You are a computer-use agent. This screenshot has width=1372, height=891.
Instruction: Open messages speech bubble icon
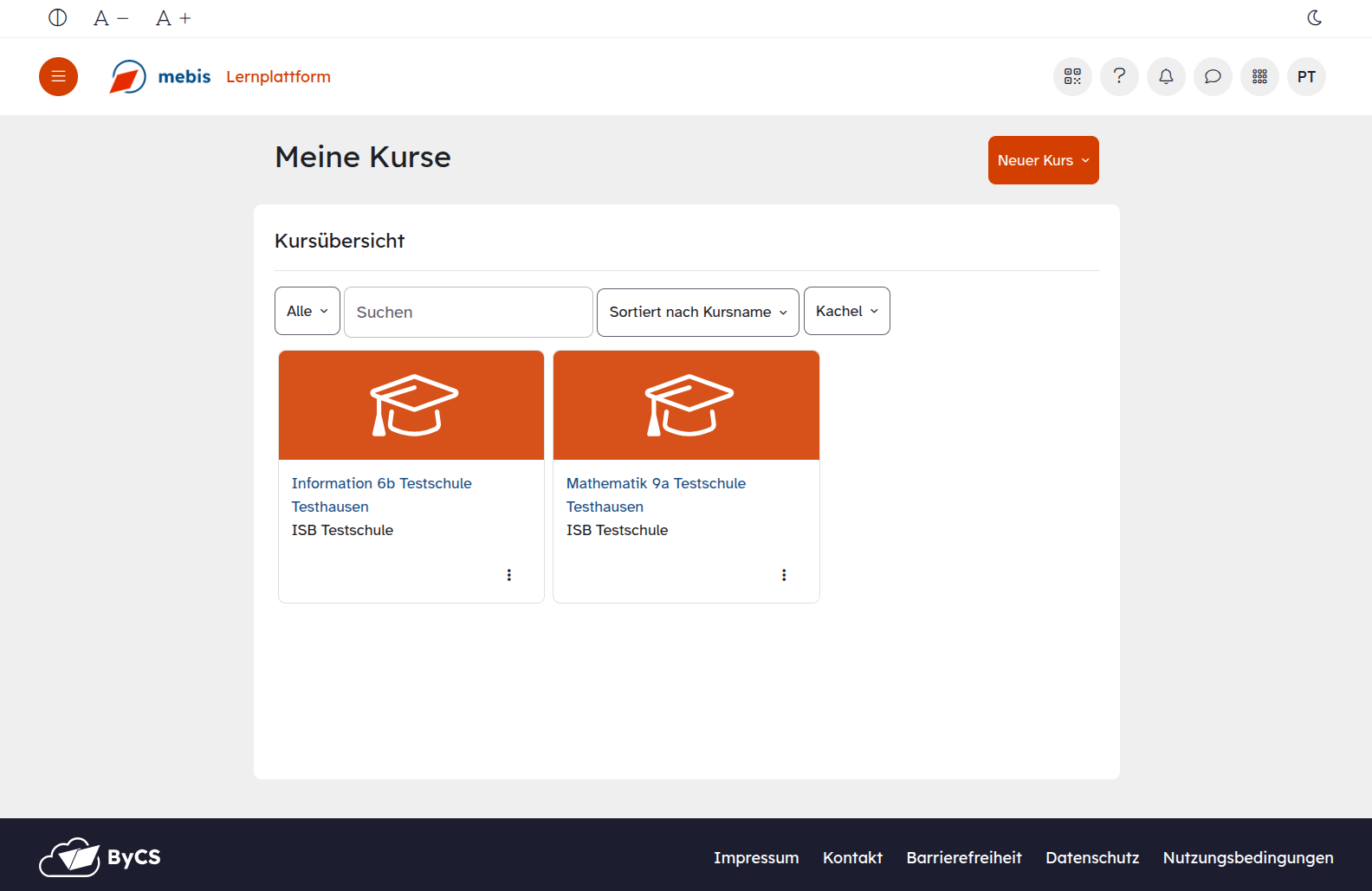[x=1213, y=76]
